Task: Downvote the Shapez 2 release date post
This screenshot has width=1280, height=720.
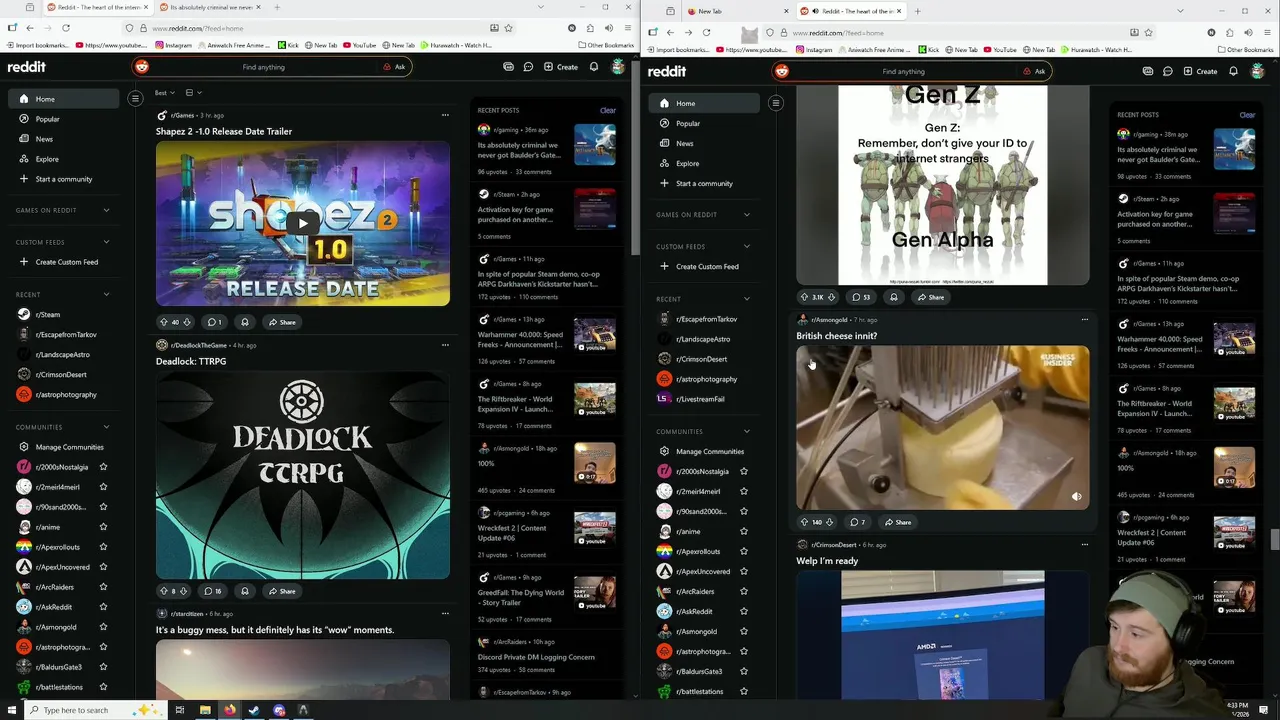Action: coord(187,322)
